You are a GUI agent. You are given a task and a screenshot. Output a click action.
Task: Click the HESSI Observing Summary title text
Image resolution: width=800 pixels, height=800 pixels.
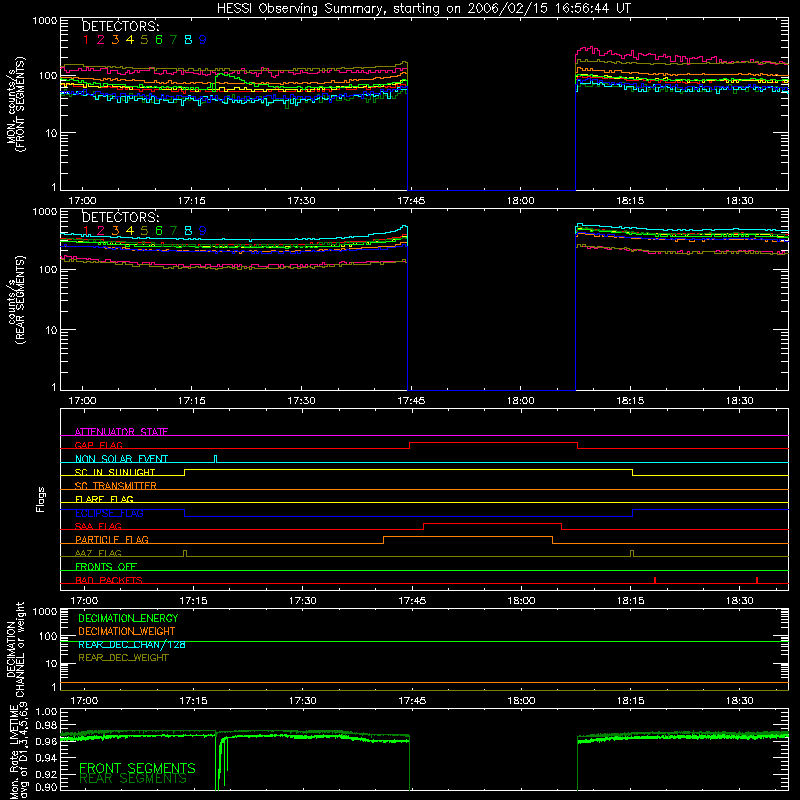(424, 9)
